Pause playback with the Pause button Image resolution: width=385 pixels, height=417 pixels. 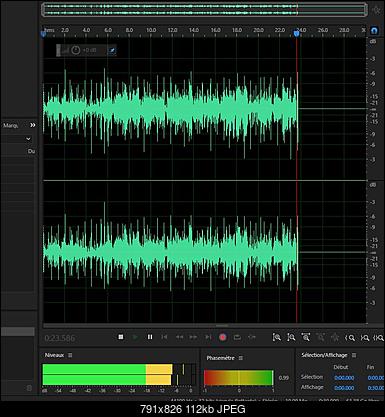[x=150, y=337]
